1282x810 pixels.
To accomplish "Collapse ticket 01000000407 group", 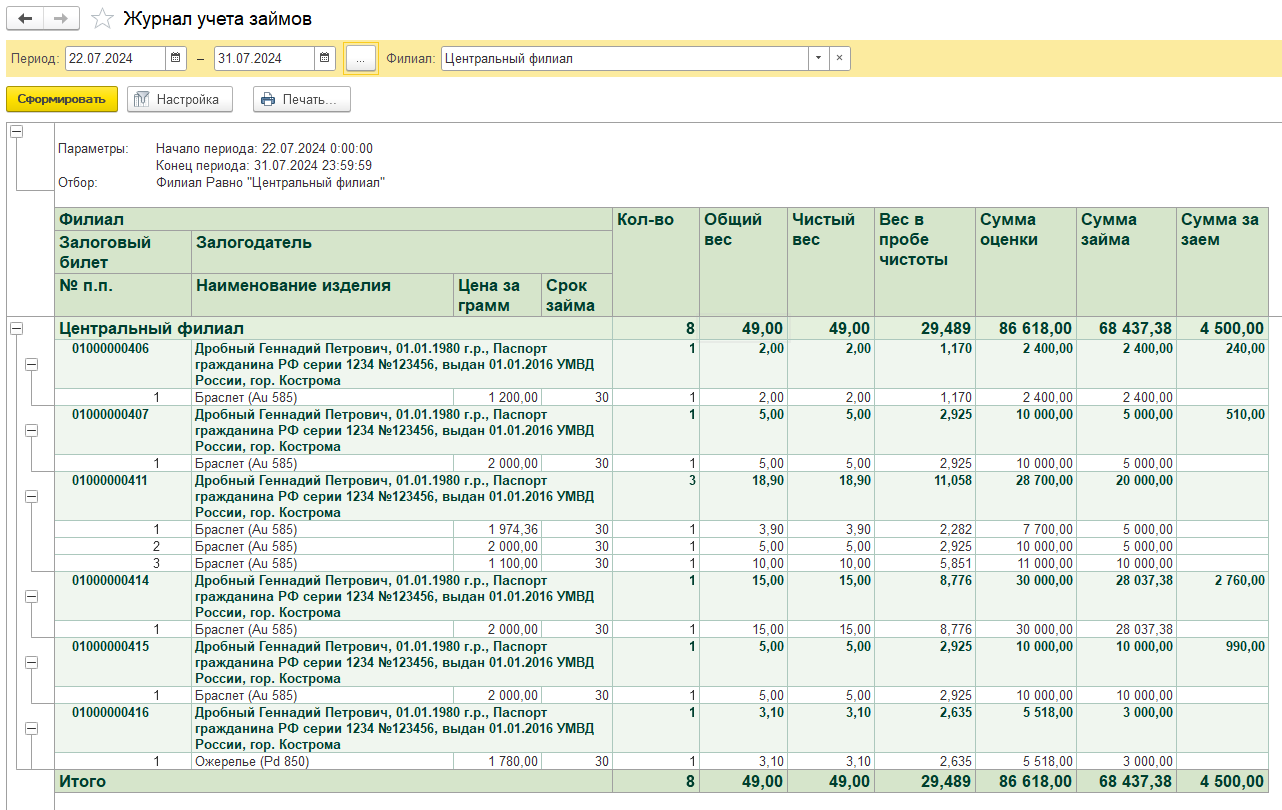I will pyautogui.click(x=31, y=430).
